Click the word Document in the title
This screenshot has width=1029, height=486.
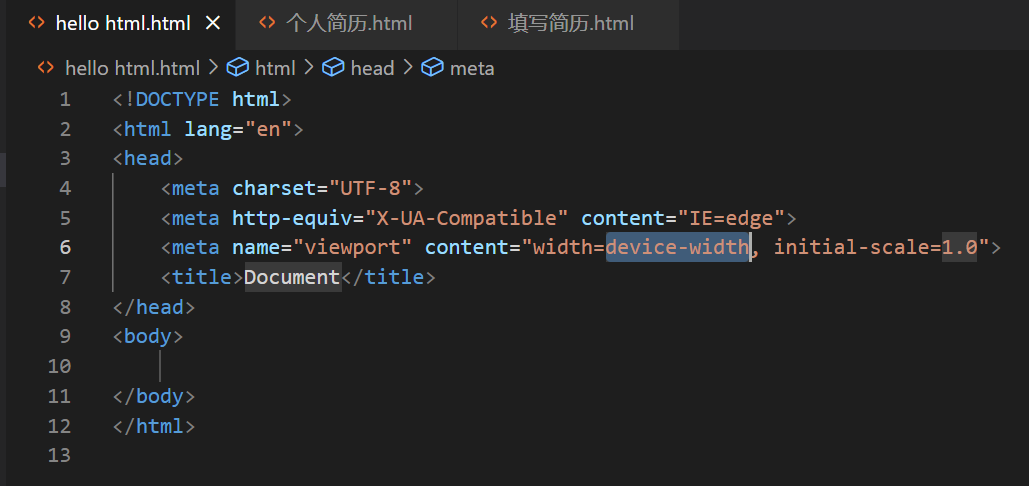coord(293,277)
